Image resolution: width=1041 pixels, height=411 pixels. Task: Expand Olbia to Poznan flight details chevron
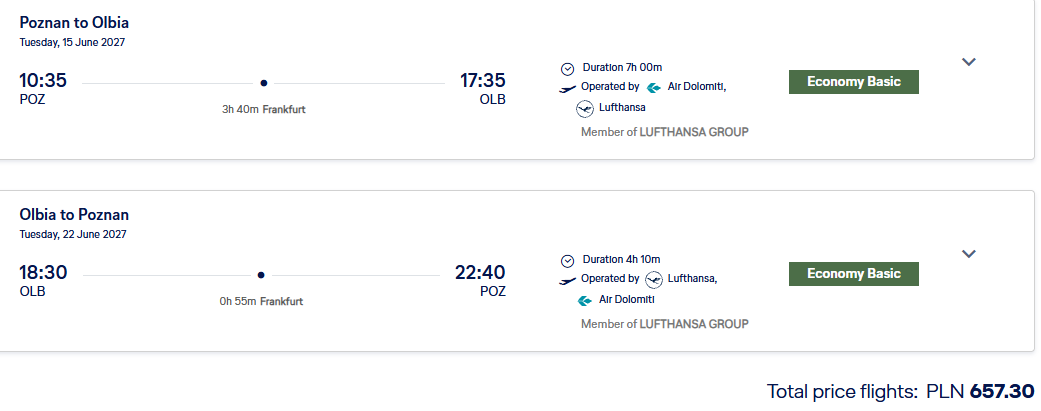click(969, 254)
